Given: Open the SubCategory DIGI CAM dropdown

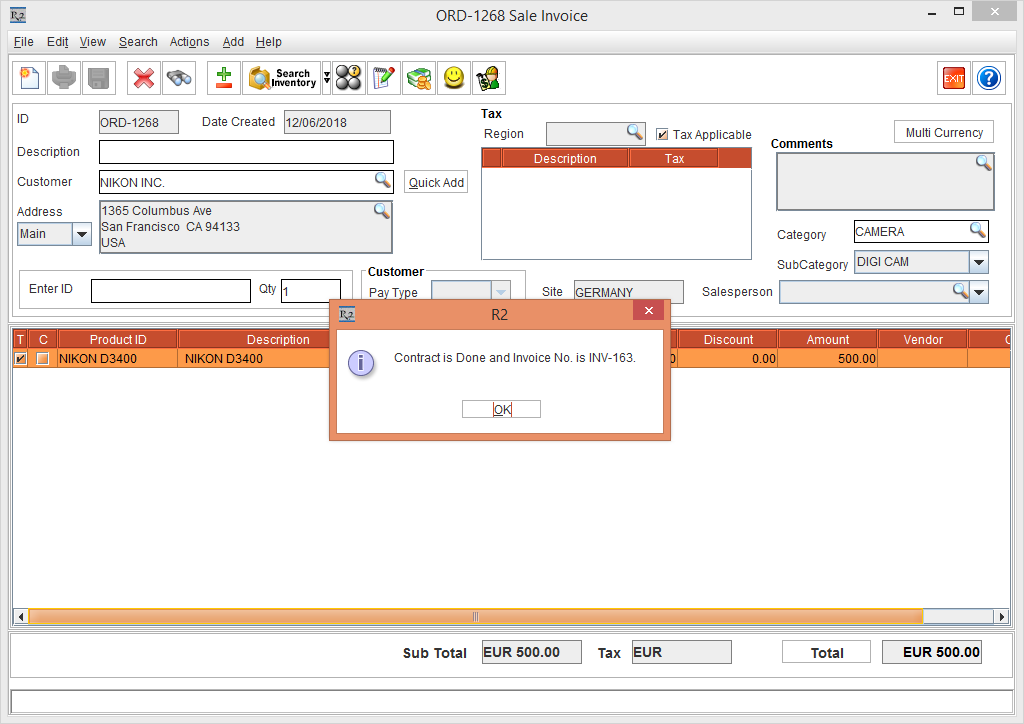Looking at the screenshot, I should [x=978, y=262].
